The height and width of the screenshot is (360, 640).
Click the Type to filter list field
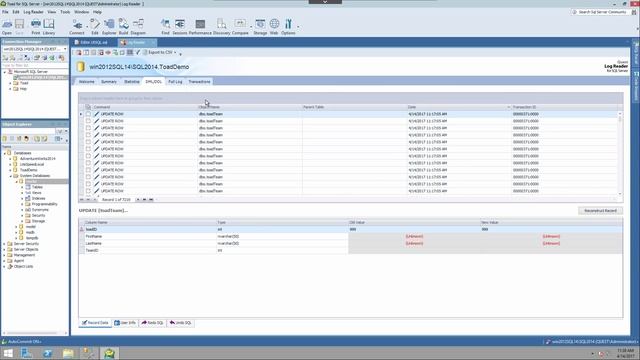point(34,65)
